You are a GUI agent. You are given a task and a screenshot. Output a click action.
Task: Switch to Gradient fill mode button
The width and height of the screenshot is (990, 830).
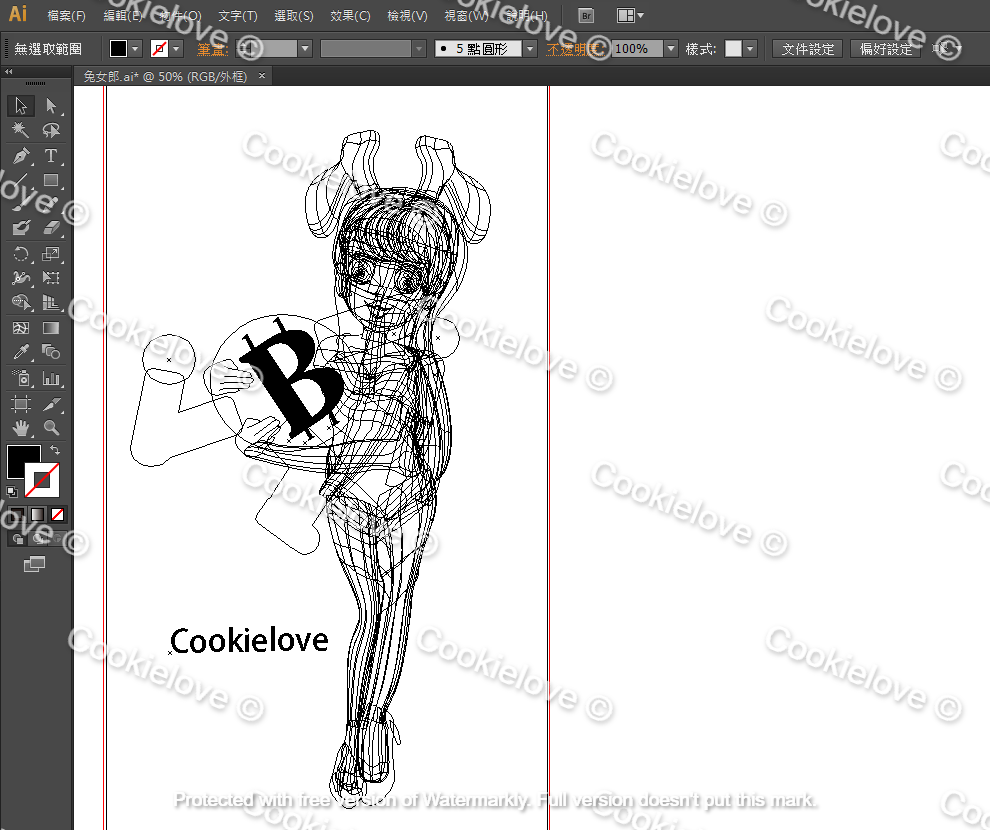38,514
